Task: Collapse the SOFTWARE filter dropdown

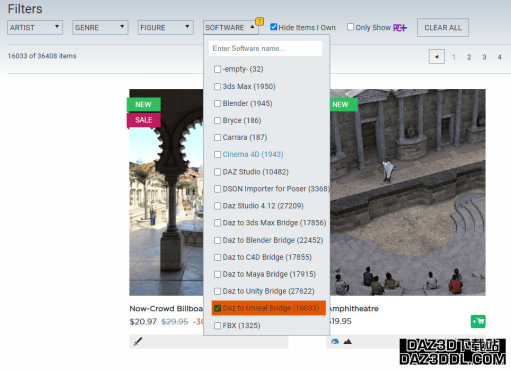Action: (x=231, y=27)
